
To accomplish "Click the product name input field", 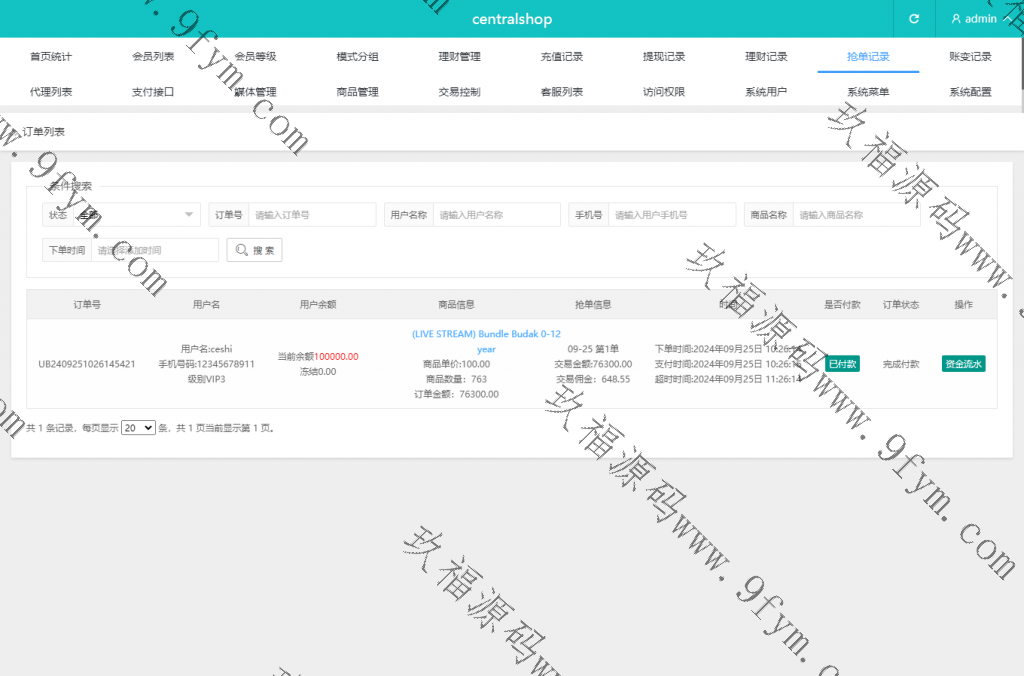I will coord(855,215).
